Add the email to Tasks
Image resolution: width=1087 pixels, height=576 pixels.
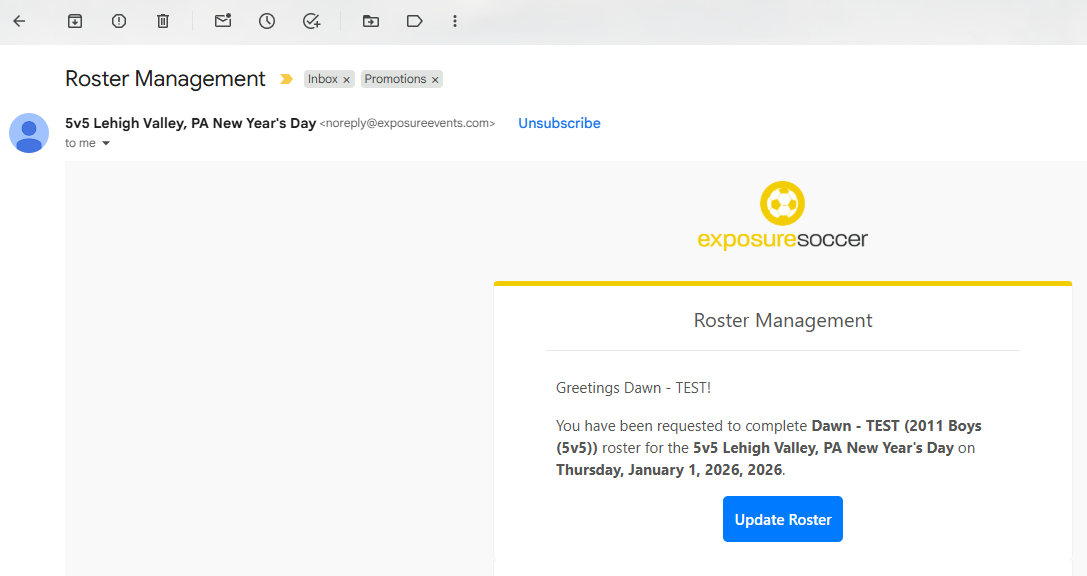pos(311,21)
